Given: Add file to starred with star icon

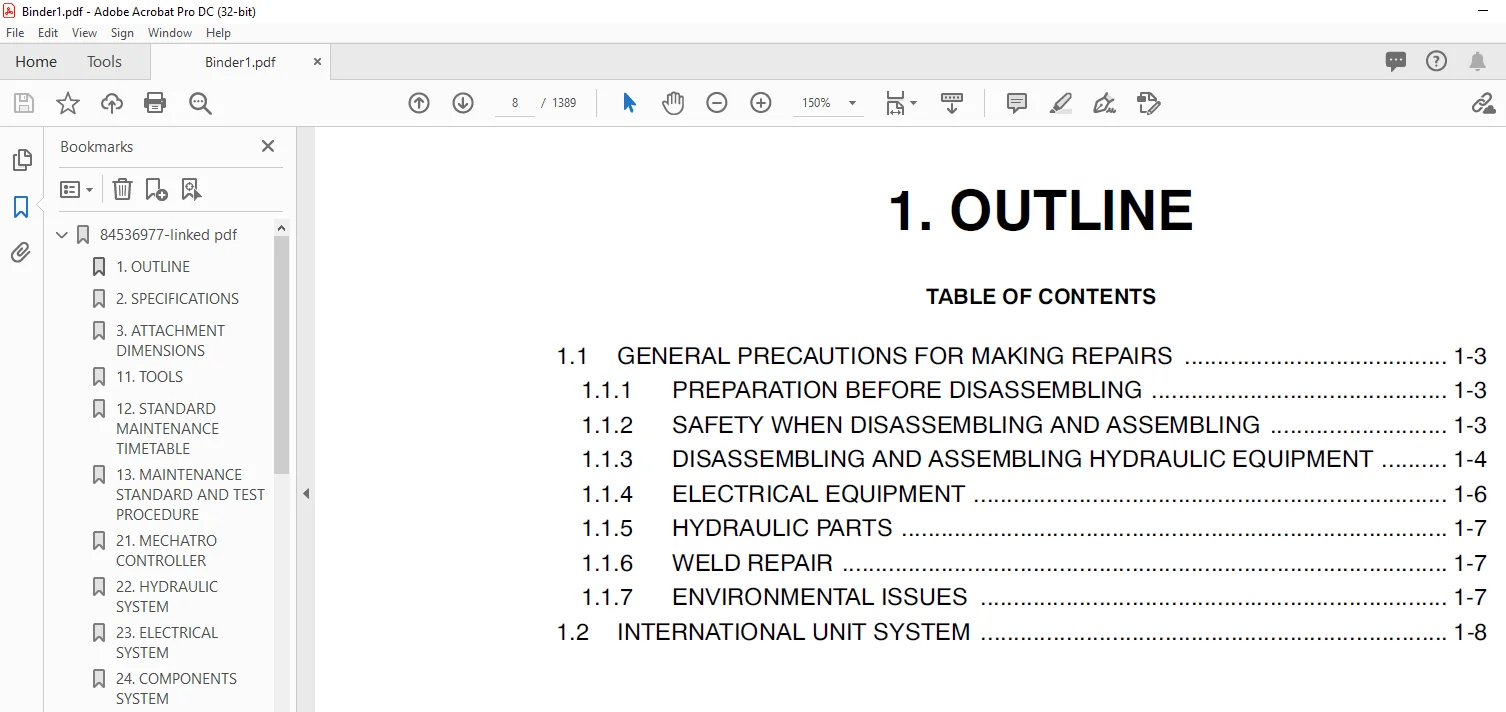Looking at the screenshot, I should pyautogui.click(x=67, y=103).
